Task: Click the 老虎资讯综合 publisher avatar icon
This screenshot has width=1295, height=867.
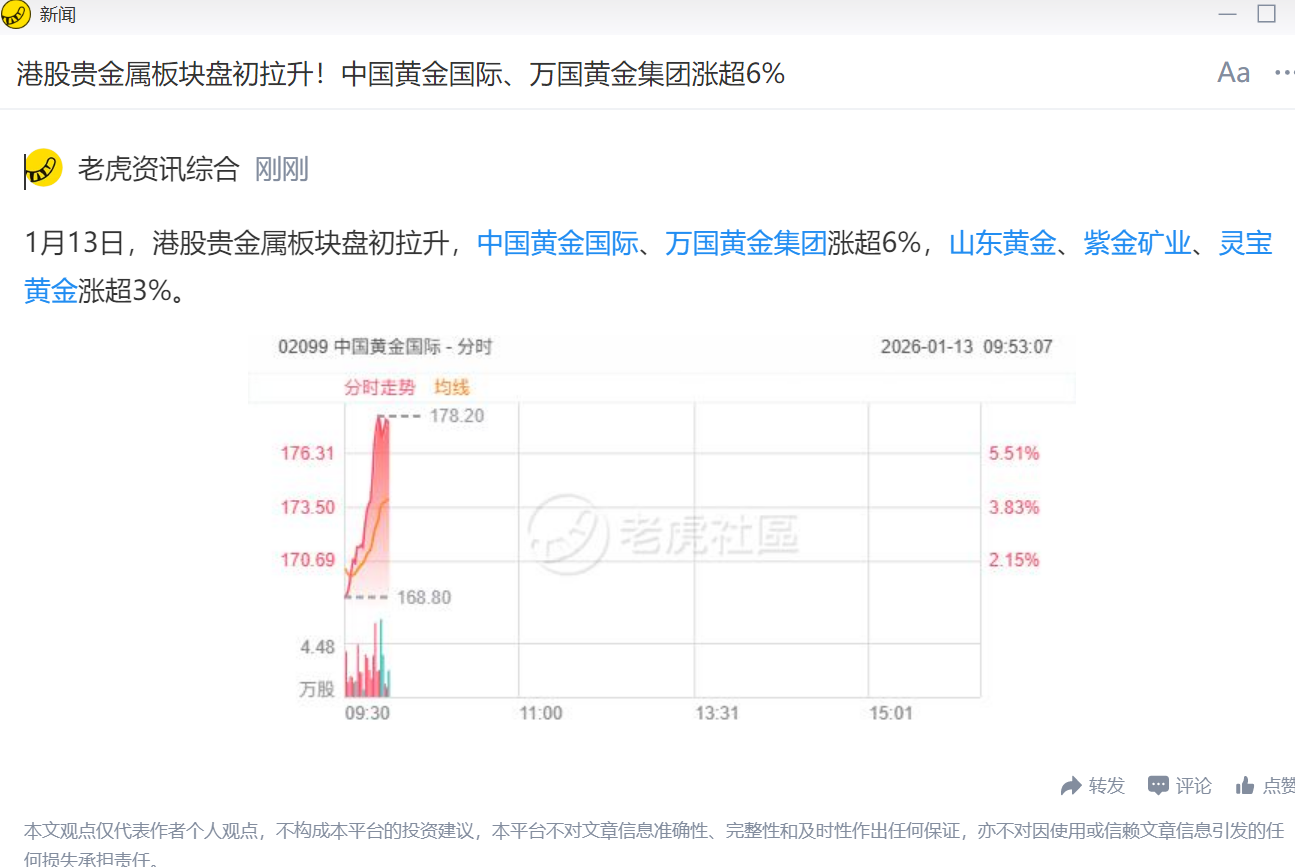Action: [40, 169]
